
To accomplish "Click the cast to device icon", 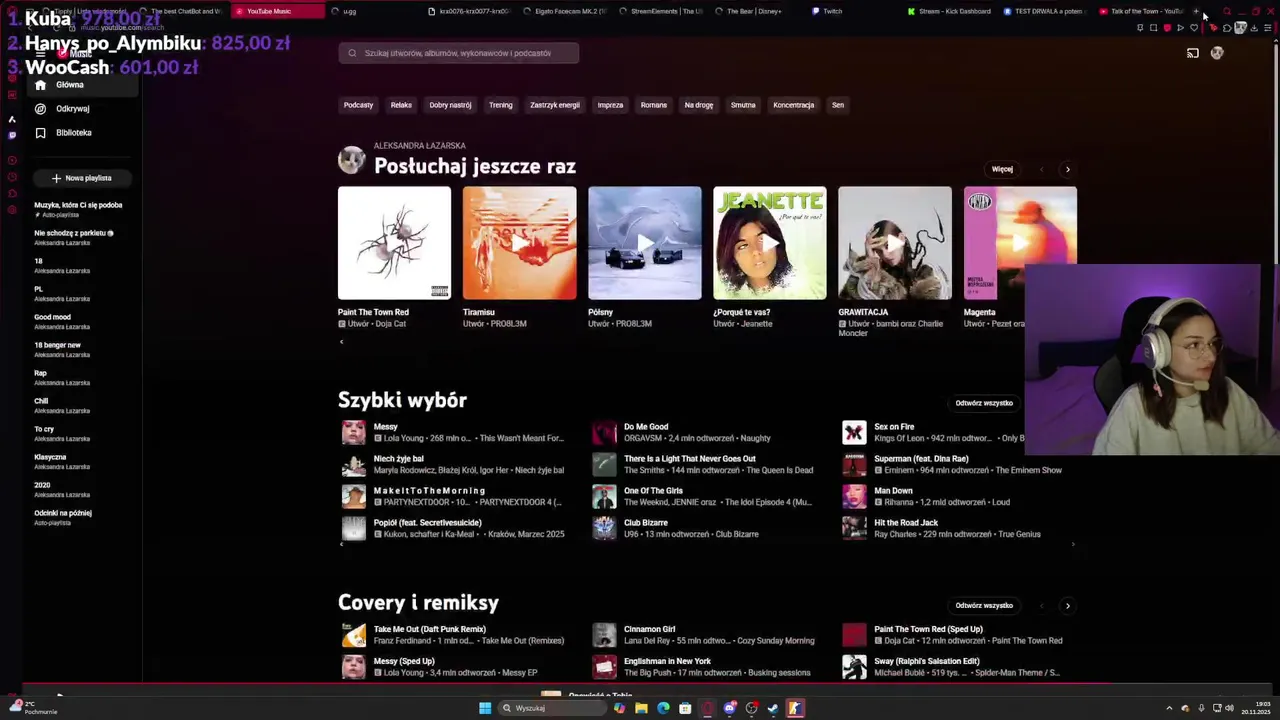I will click(1192, 53).
